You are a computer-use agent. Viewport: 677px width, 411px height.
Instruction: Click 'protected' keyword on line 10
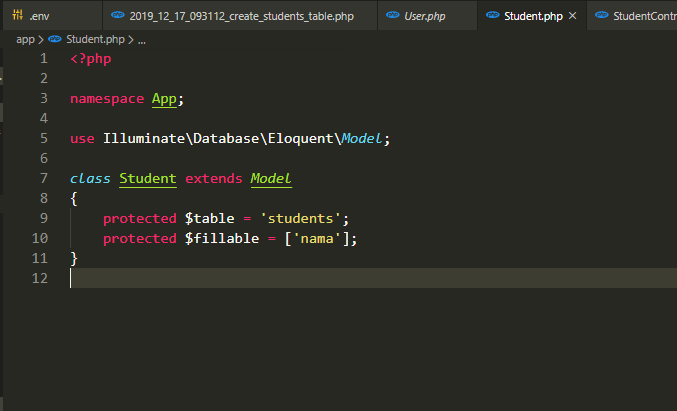point(140,238)
